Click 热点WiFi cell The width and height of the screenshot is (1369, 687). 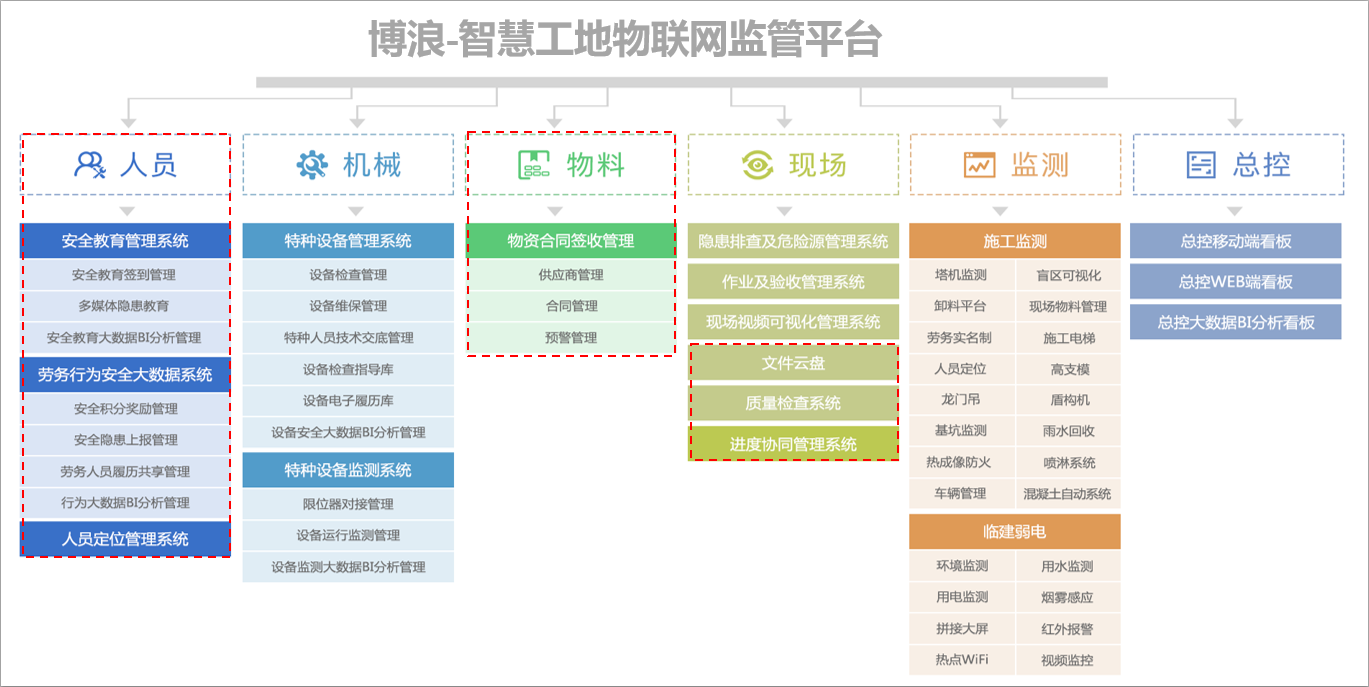click(961, 660)
